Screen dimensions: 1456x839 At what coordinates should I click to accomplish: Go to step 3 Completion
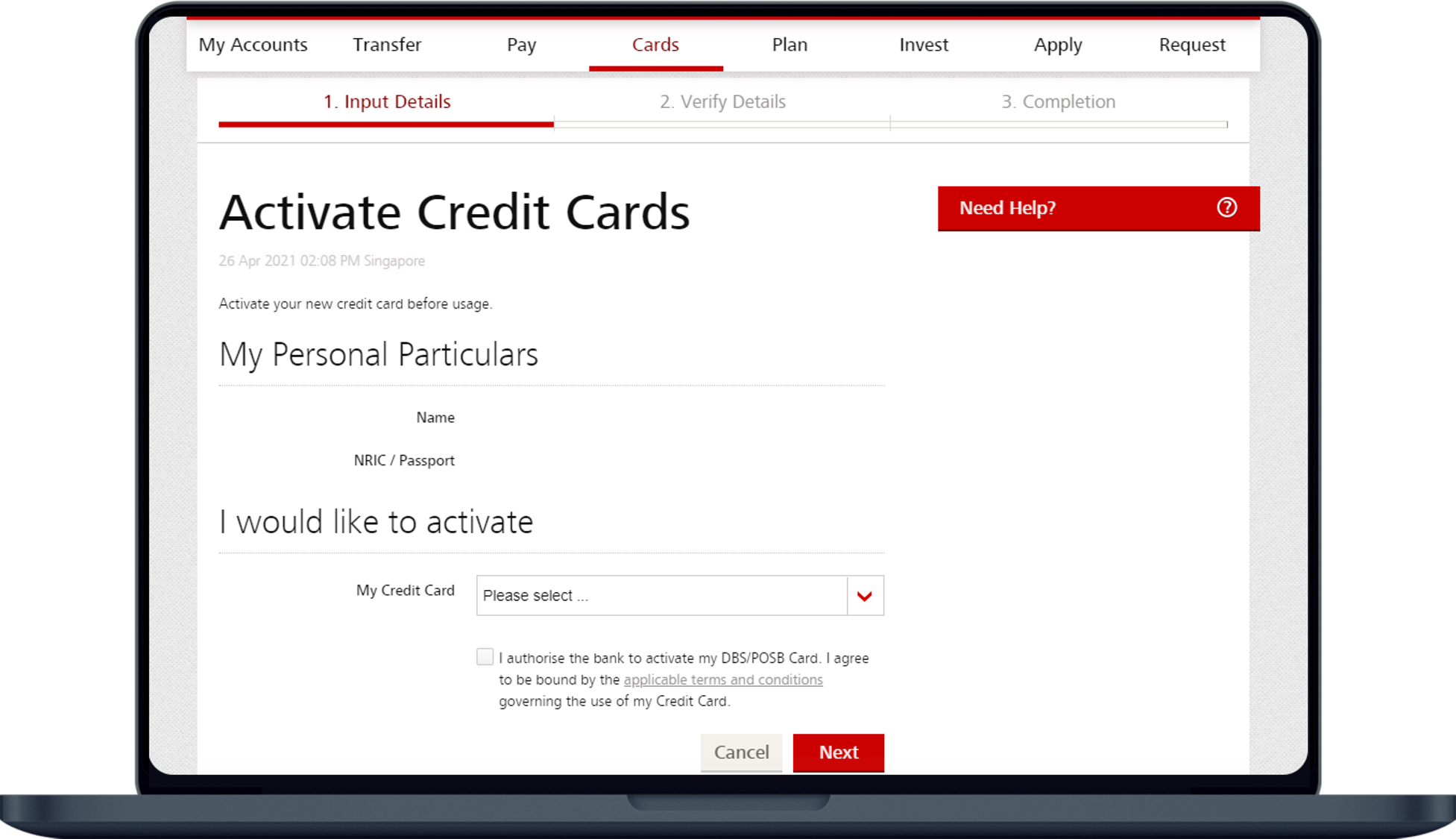(1058, 101)
